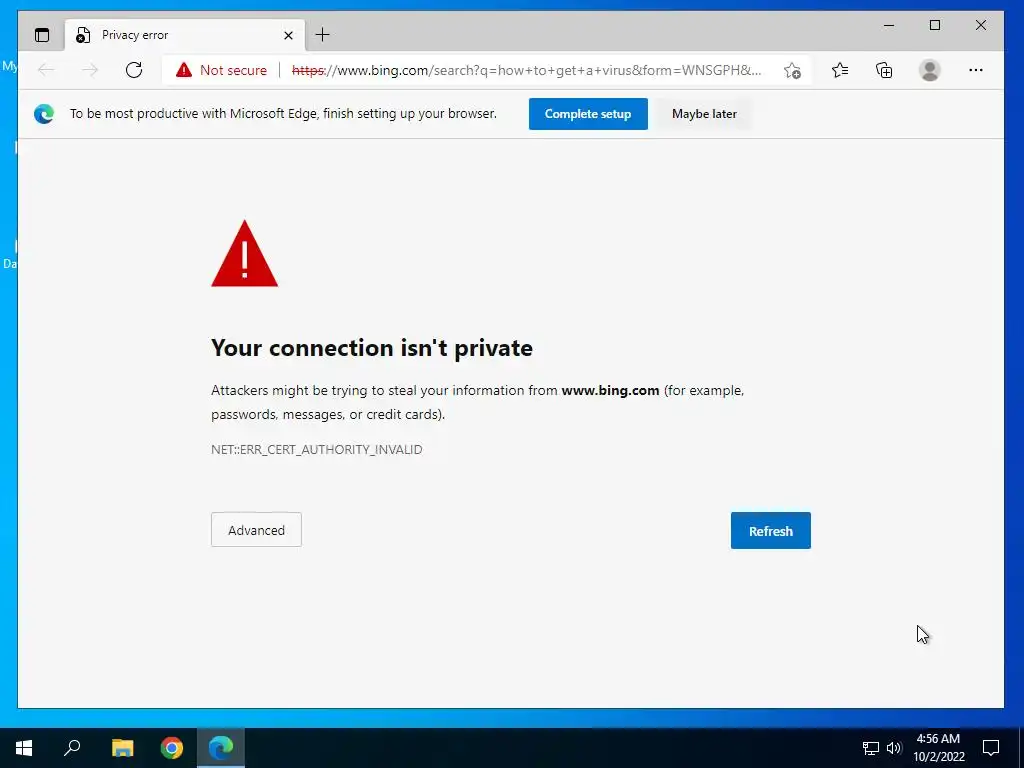Image resolution: width=1024 pixels, height=768 pixels.
Task: Click the Edge logo in setup banner
Action: [44, 114]
